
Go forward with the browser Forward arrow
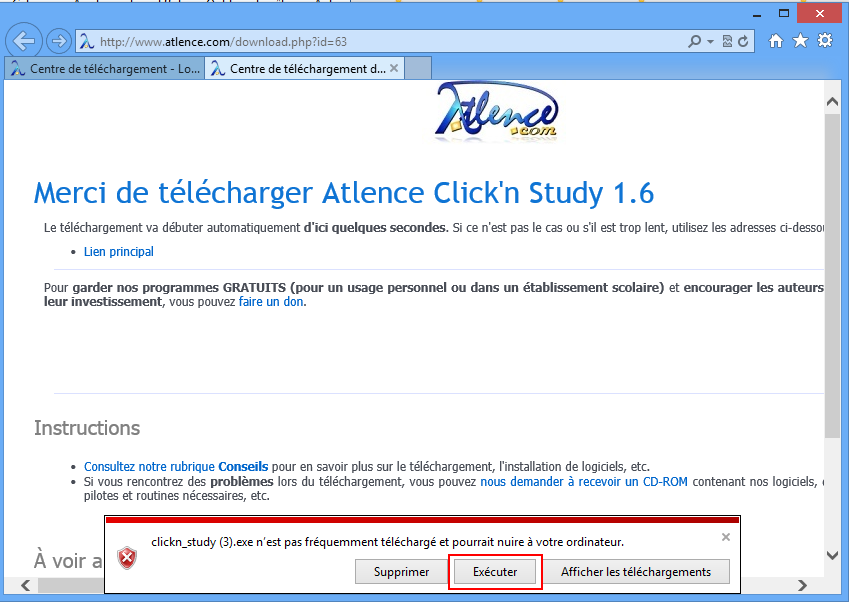point(58,41)
